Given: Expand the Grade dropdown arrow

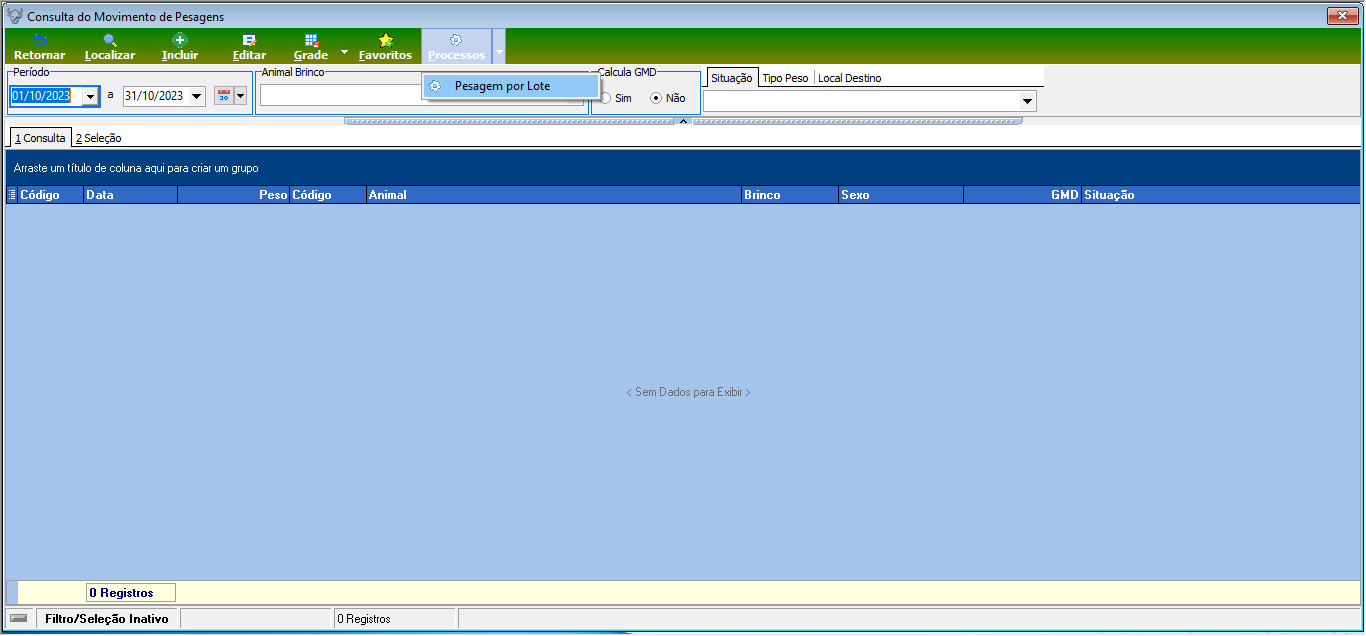Looking at the screenshot, I should click(x=344, y=50).
